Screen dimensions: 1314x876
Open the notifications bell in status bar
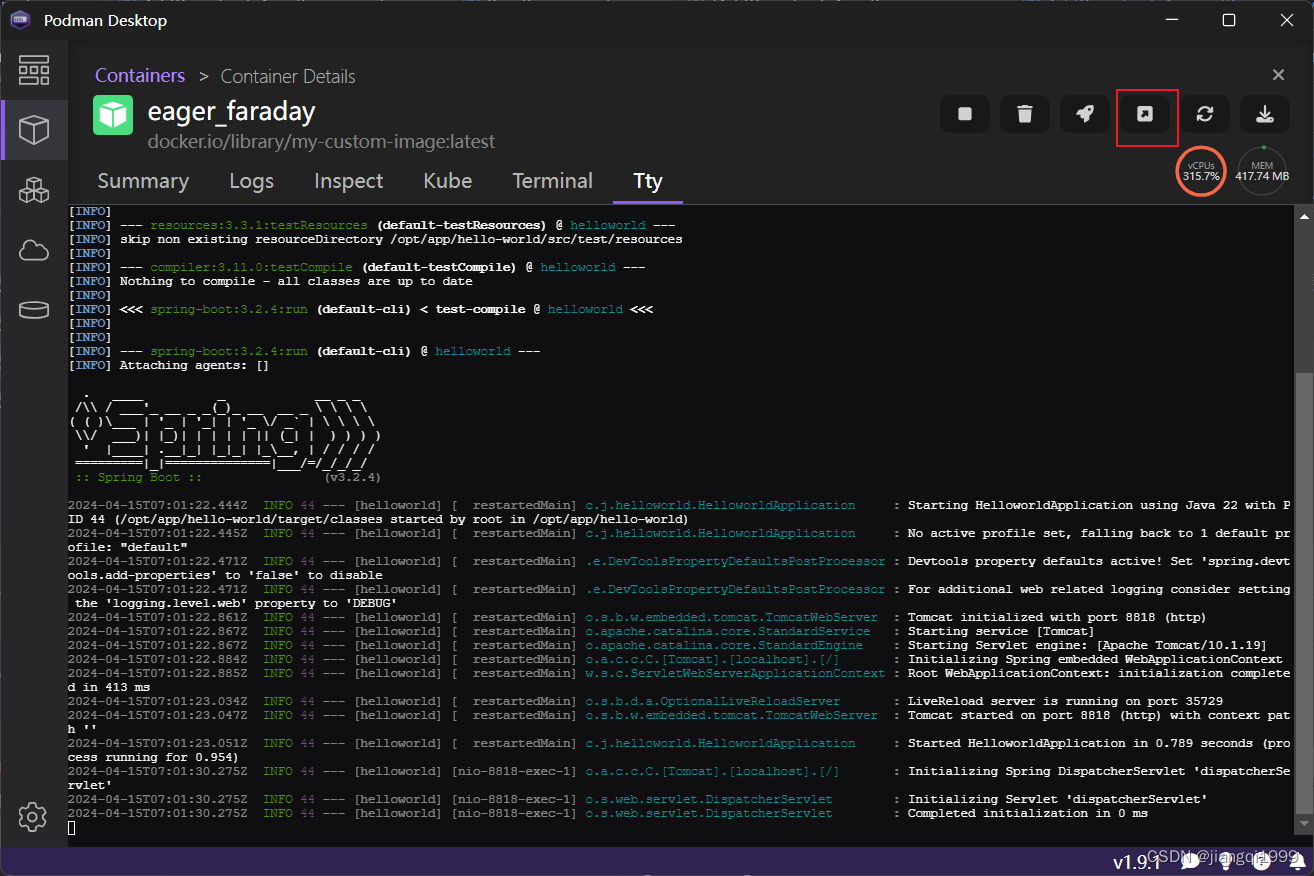click(x=1299, y=861)
